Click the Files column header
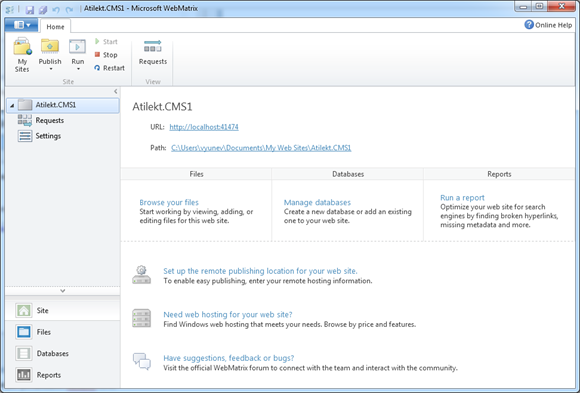This screenshot has height=393, width=580. click(196, 174)
